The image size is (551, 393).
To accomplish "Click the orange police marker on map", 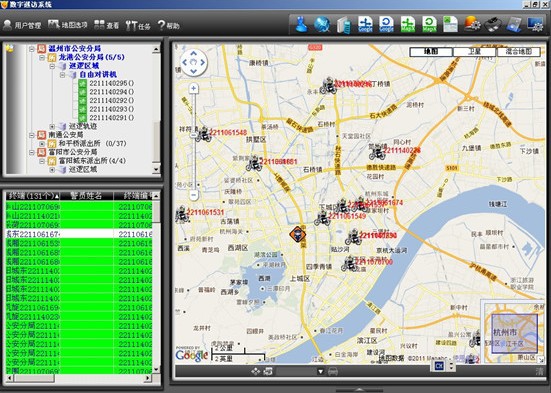I will point(297,234).
